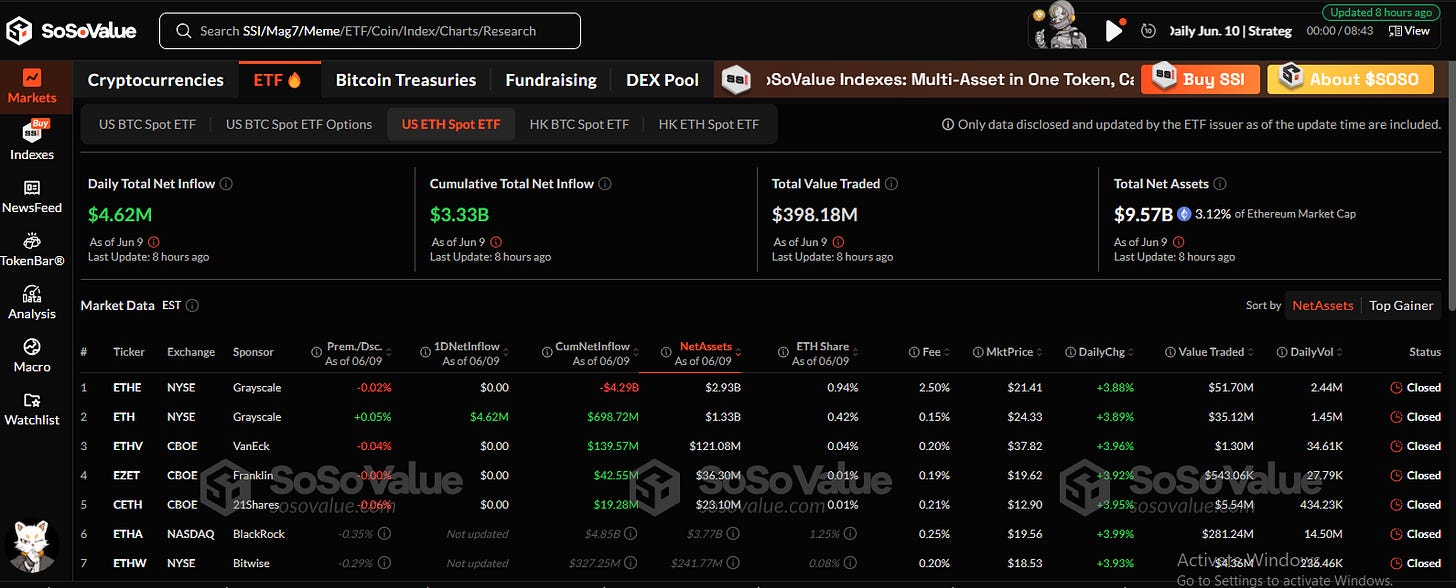Open the SoSoValue logo home link
Screen dimensions: 1456x588
pos(71,30)
